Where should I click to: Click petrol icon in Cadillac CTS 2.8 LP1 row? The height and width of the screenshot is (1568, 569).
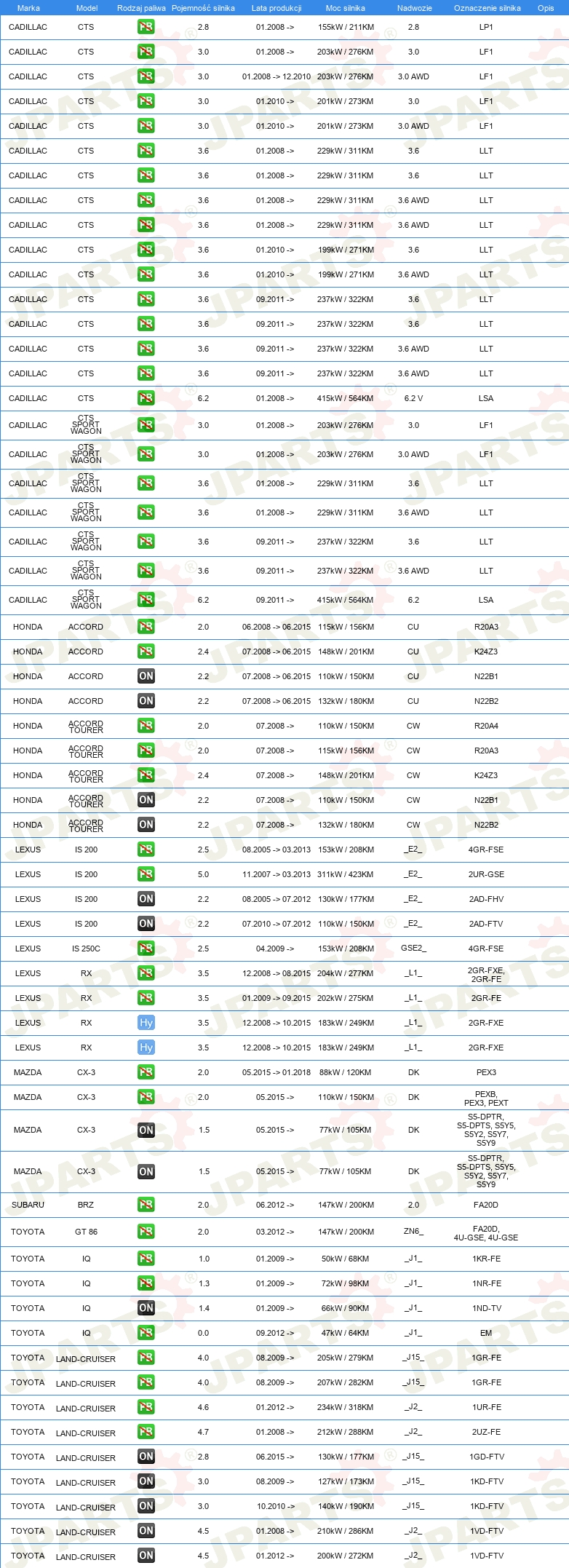point(146,27)
